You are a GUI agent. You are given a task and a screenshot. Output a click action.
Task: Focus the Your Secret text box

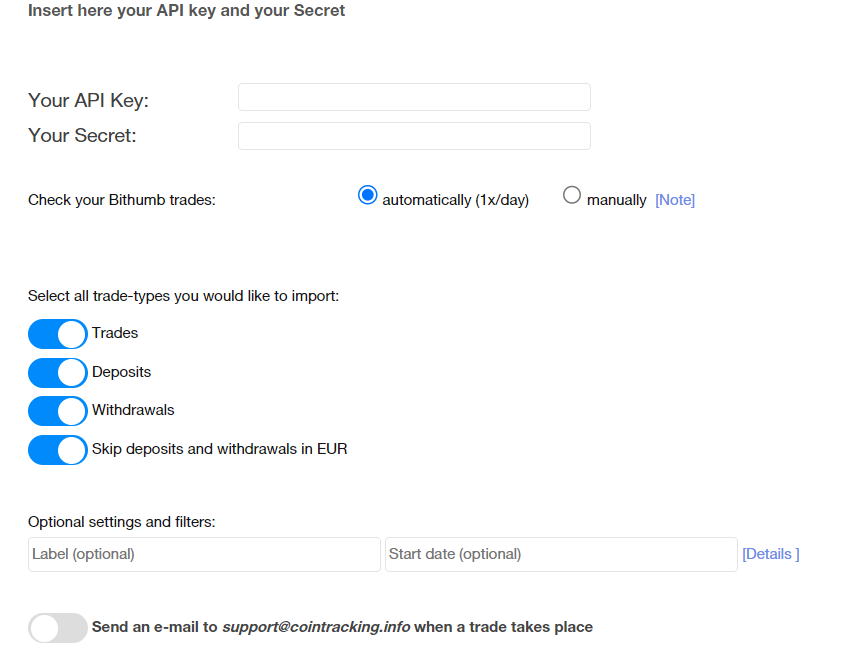click(414, 136)
